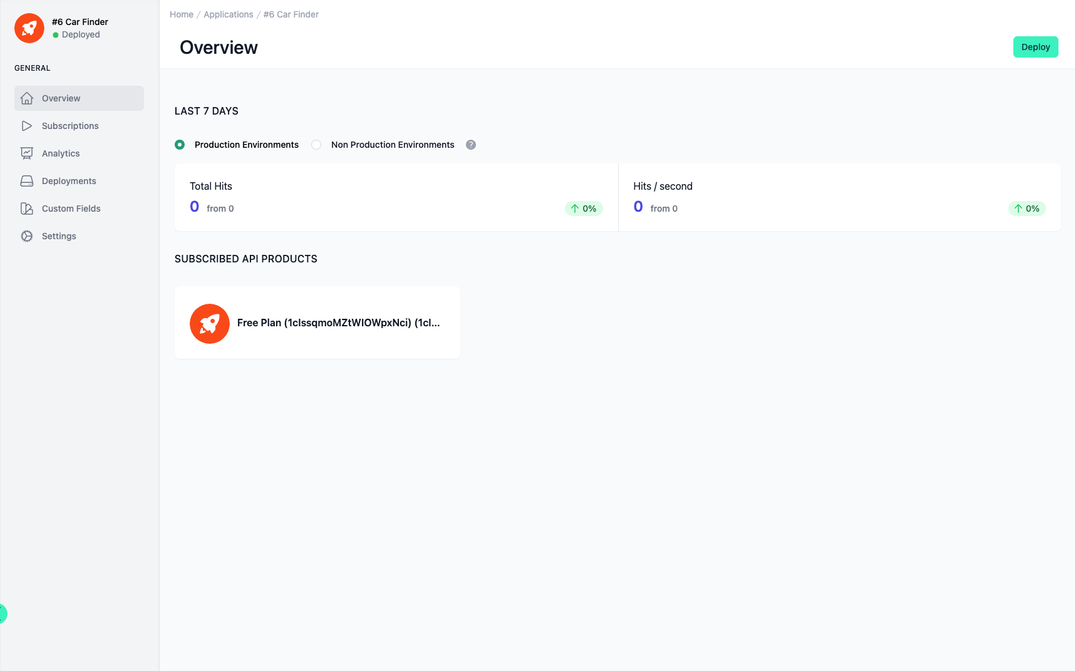Open Settings using the gear icon
Screen dimensions: 1075x671
pyautogui.click(x=27, y=236)
